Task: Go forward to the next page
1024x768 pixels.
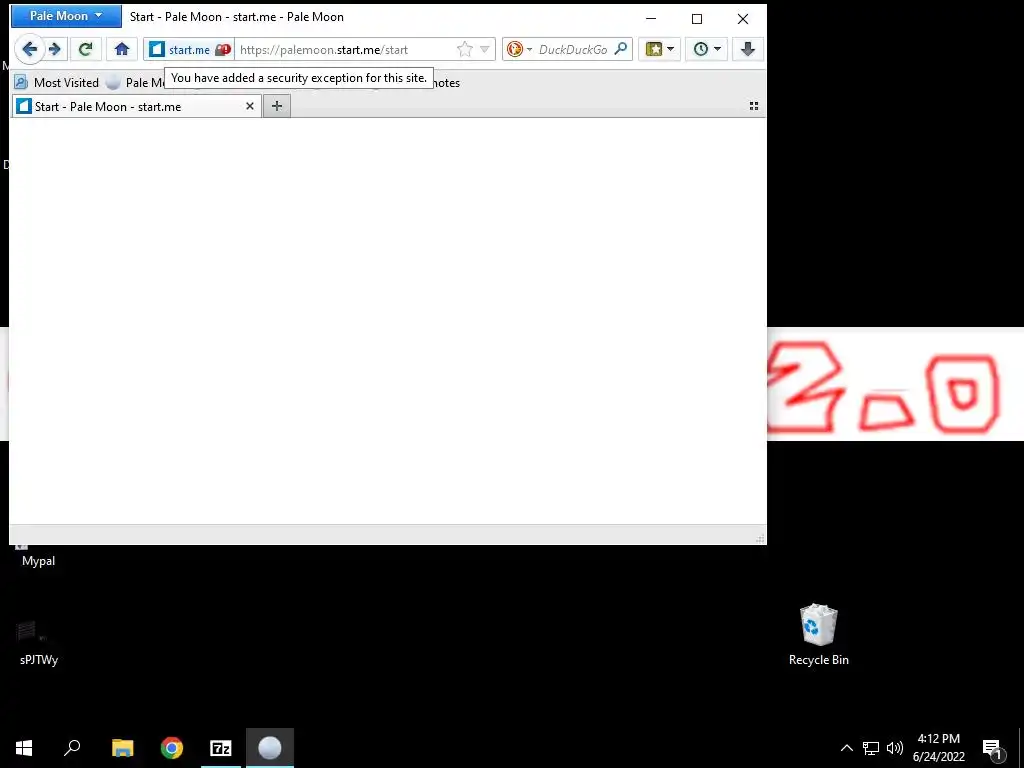Action: pyautogui.click(x=56, y=49)
